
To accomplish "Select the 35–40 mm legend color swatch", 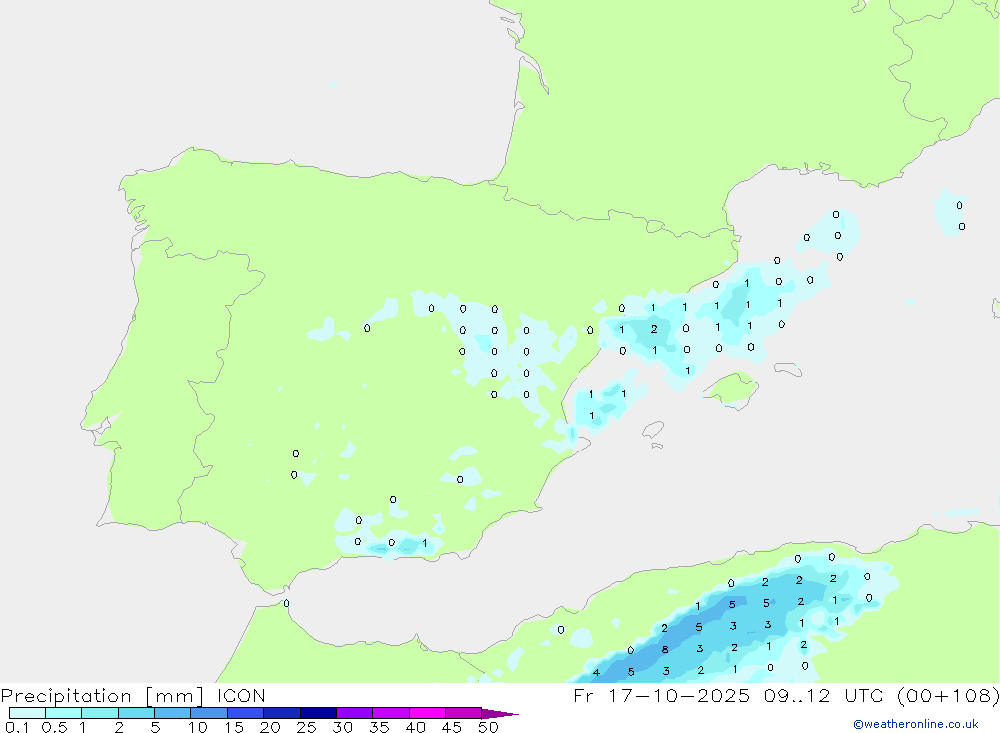I will click(x=391, y=713).
